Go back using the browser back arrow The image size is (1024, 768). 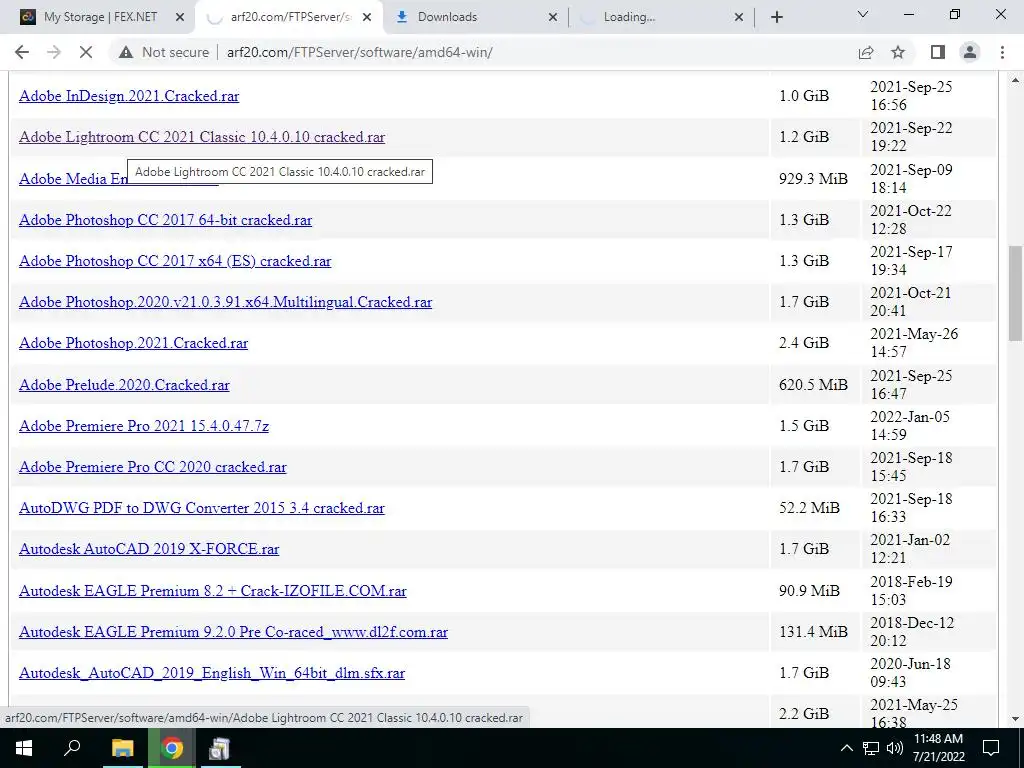22,52
